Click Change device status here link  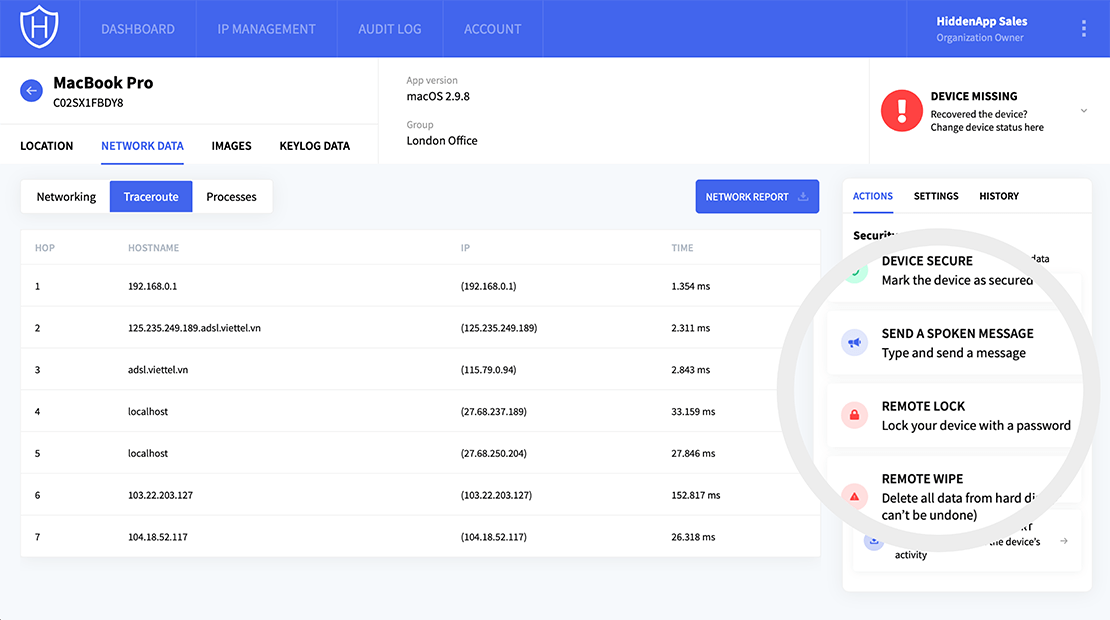coord(987,127)
